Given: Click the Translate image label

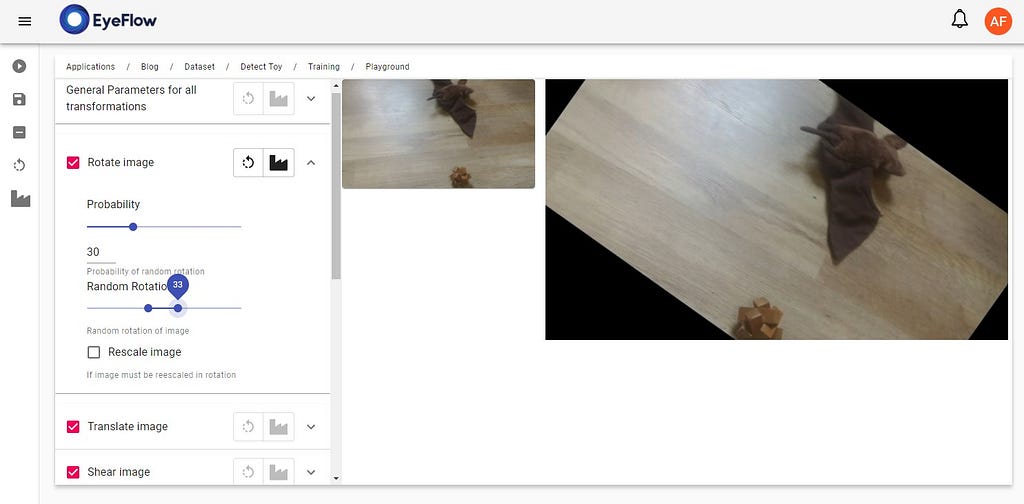Looking at the screenshot, I should pyautogui.click(x=128, y=427).
